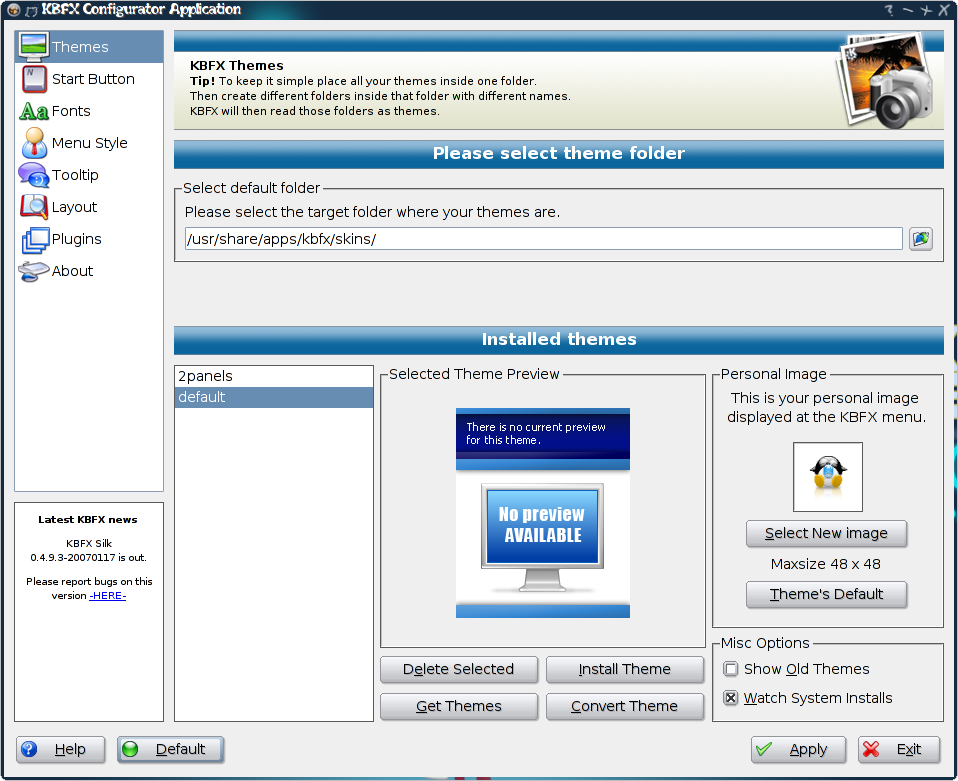Click the Latest KBFX news heading
Image resolution: width=958 pixels, height=781 pixels.
click(88, 519)
